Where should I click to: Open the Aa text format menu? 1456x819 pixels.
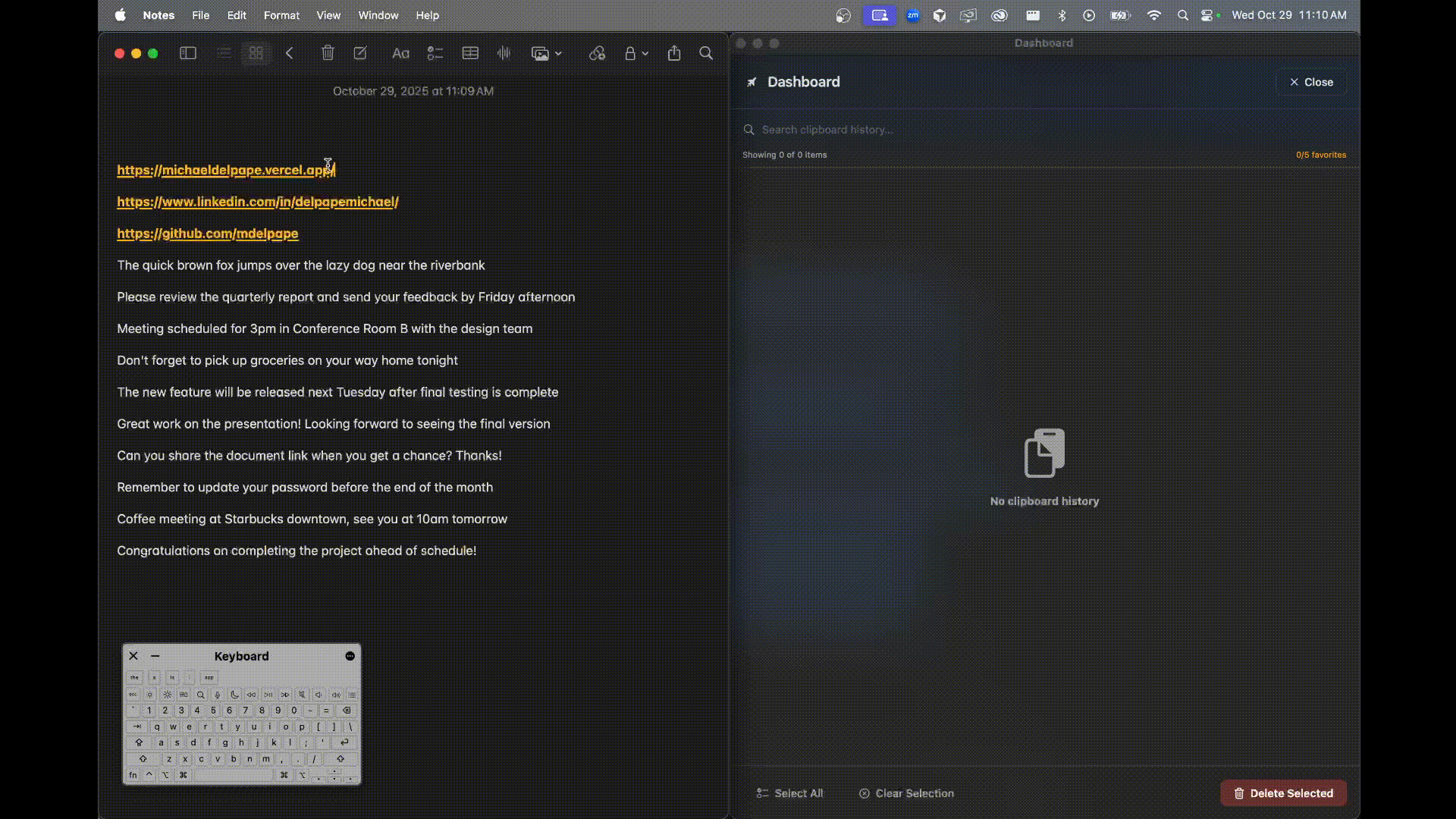(400, 53)
